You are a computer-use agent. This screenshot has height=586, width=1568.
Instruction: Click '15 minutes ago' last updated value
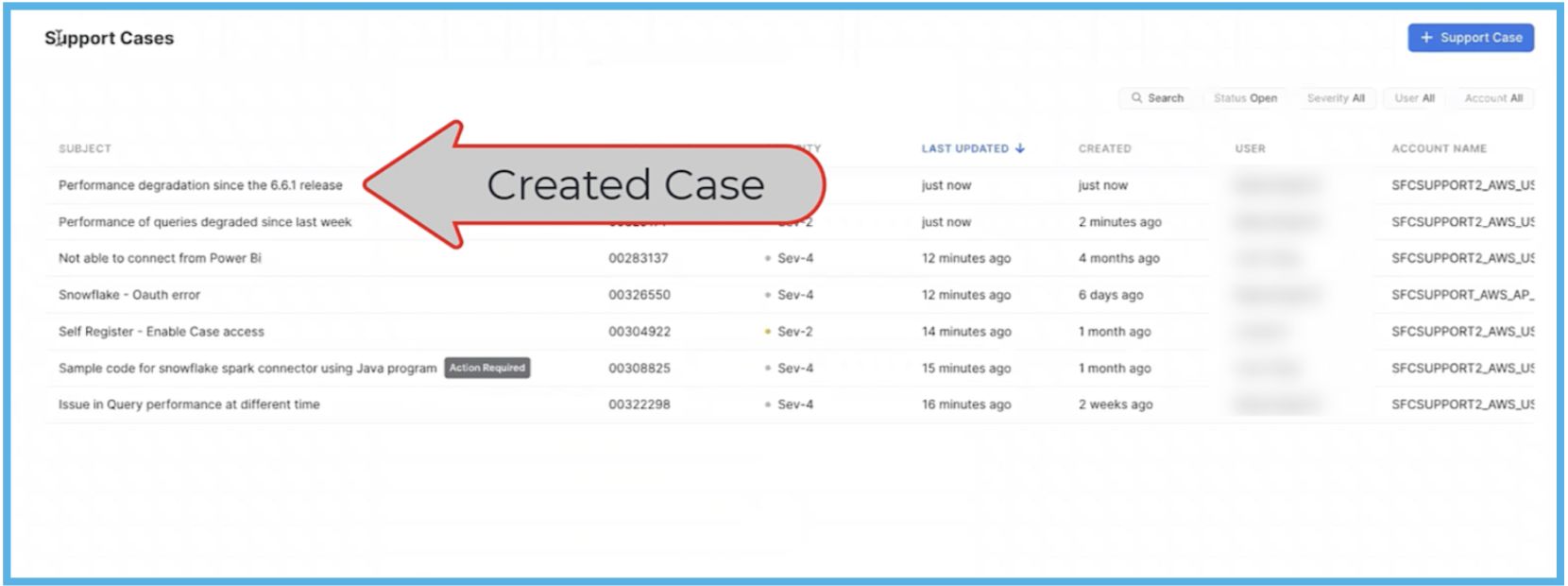click(966, 368)
